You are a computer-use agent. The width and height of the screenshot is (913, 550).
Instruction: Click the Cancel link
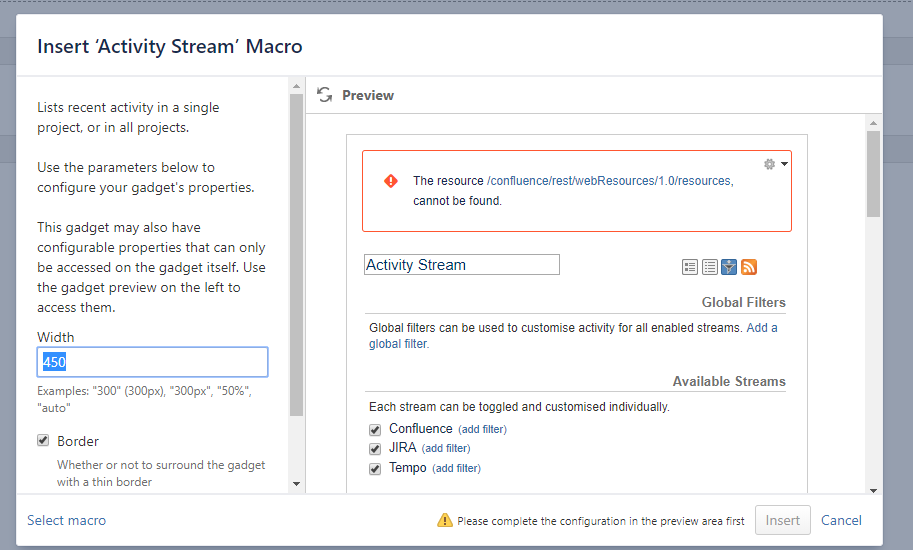coord(841,520)
